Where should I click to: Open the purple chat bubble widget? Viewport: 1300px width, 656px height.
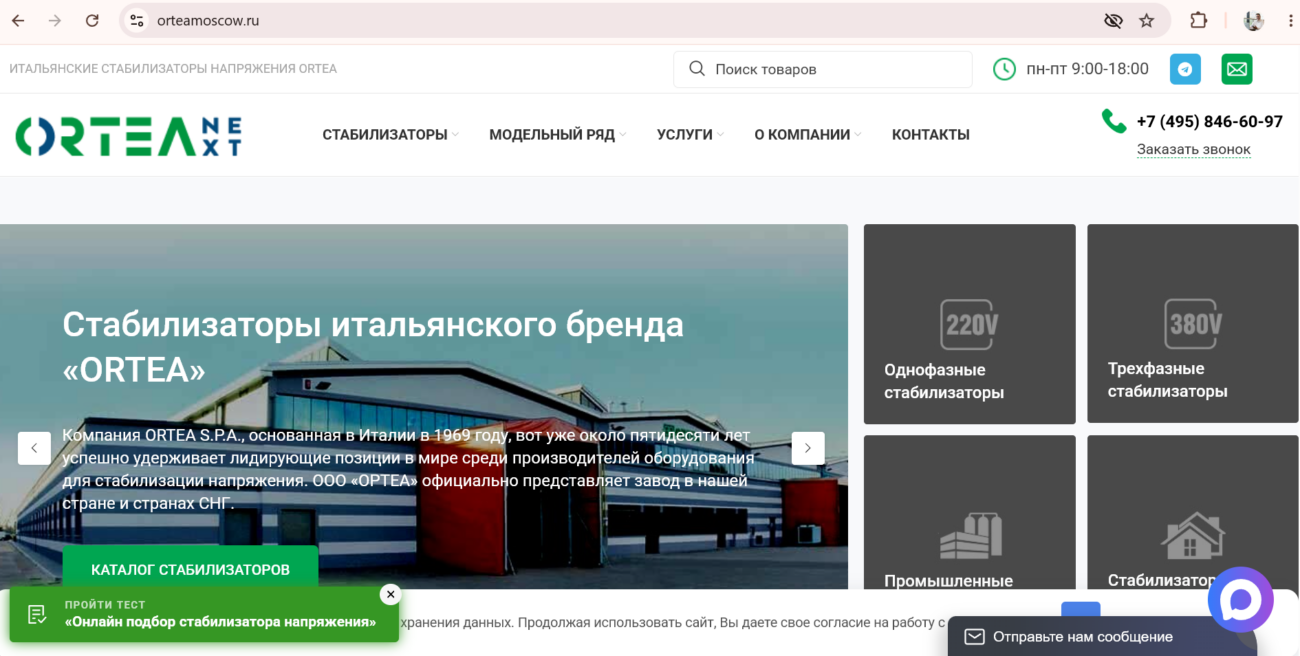click(1240, 600)
